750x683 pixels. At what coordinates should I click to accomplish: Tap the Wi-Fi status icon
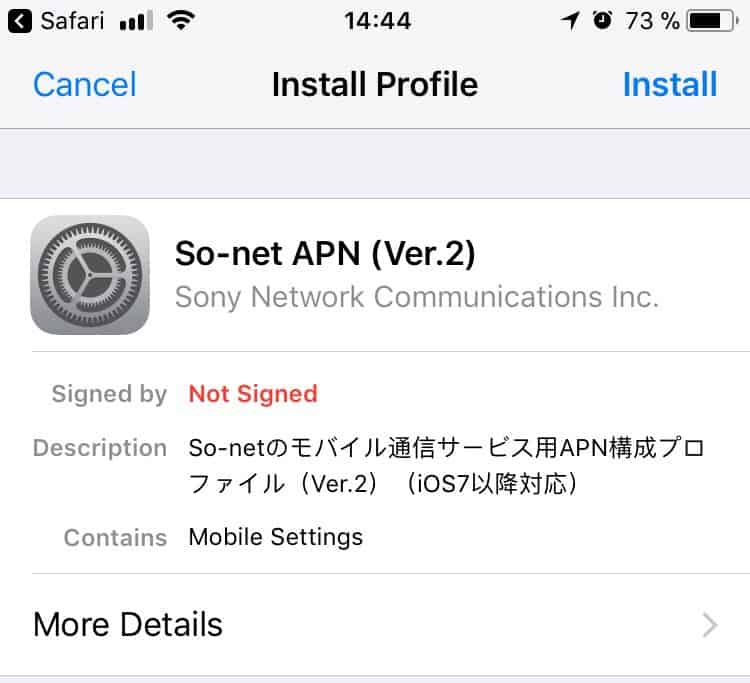pos(181,21)
